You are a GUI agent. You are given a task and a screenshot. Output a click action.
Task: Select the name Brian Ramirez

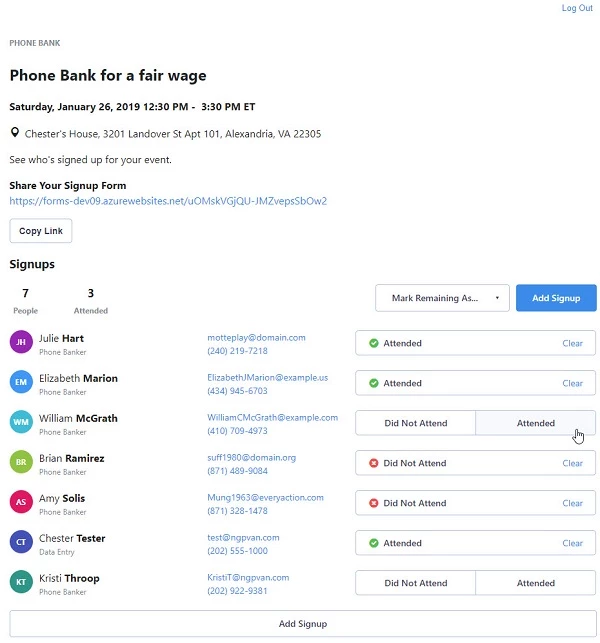71,458
